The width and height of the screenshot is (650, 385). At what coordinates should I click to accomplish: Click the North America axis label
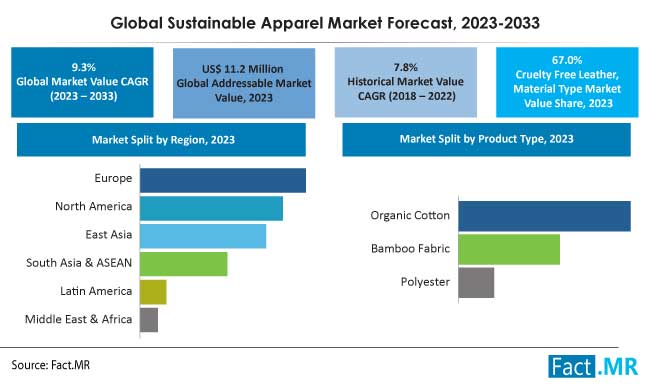click(94, 206)
